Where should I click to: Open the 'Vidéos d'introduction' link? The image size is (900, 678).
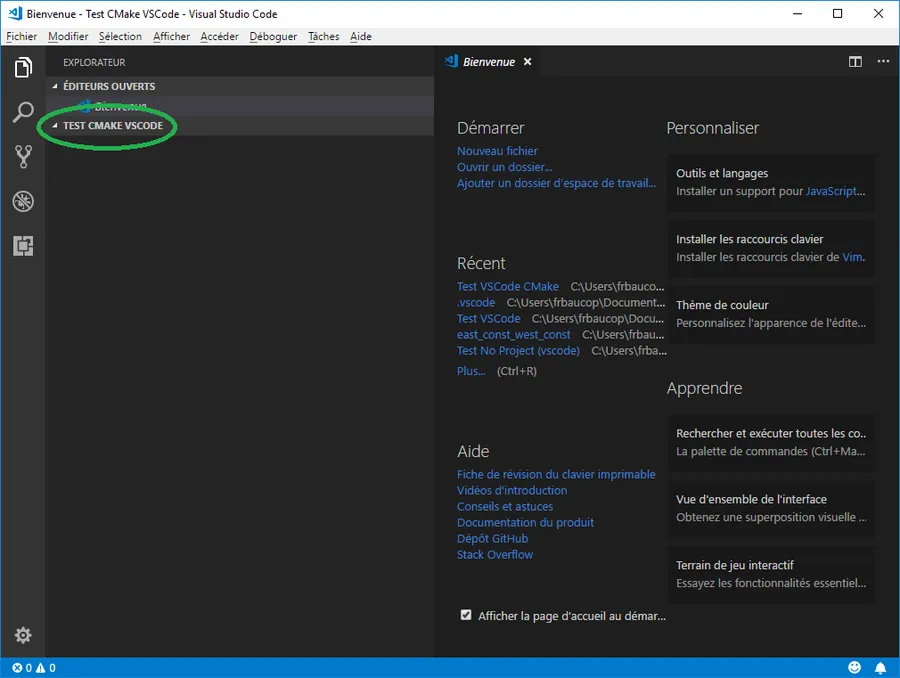point(512,490)
